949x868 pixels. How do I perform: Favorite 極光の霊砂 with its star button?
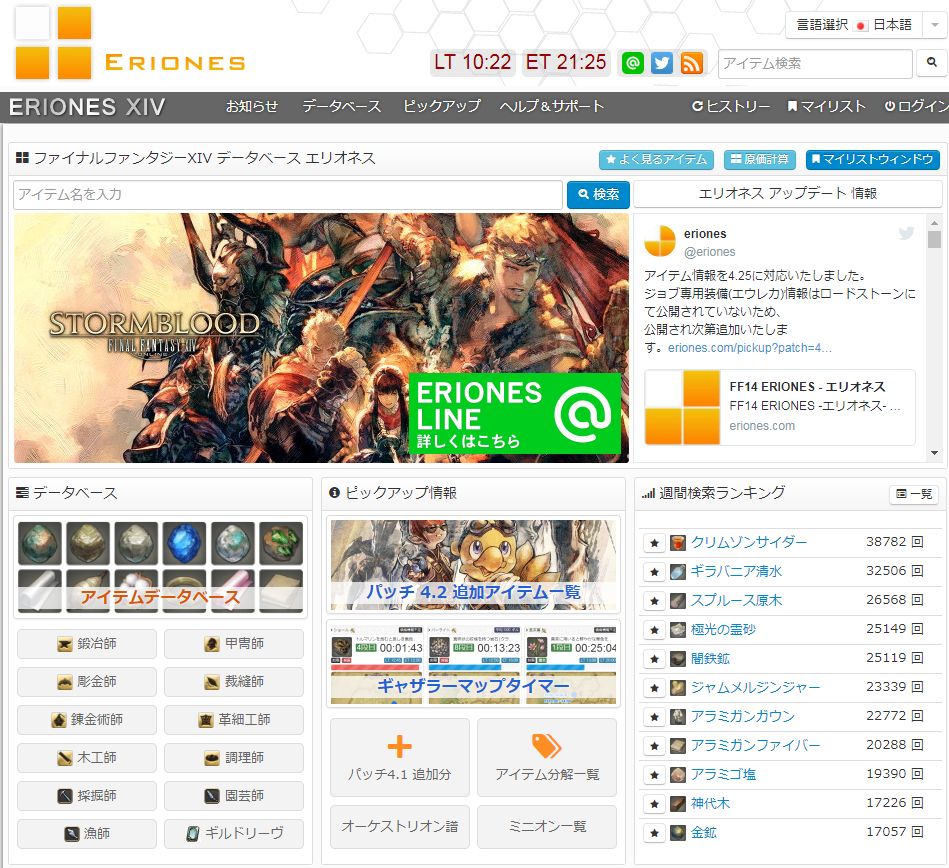(654, 630)
